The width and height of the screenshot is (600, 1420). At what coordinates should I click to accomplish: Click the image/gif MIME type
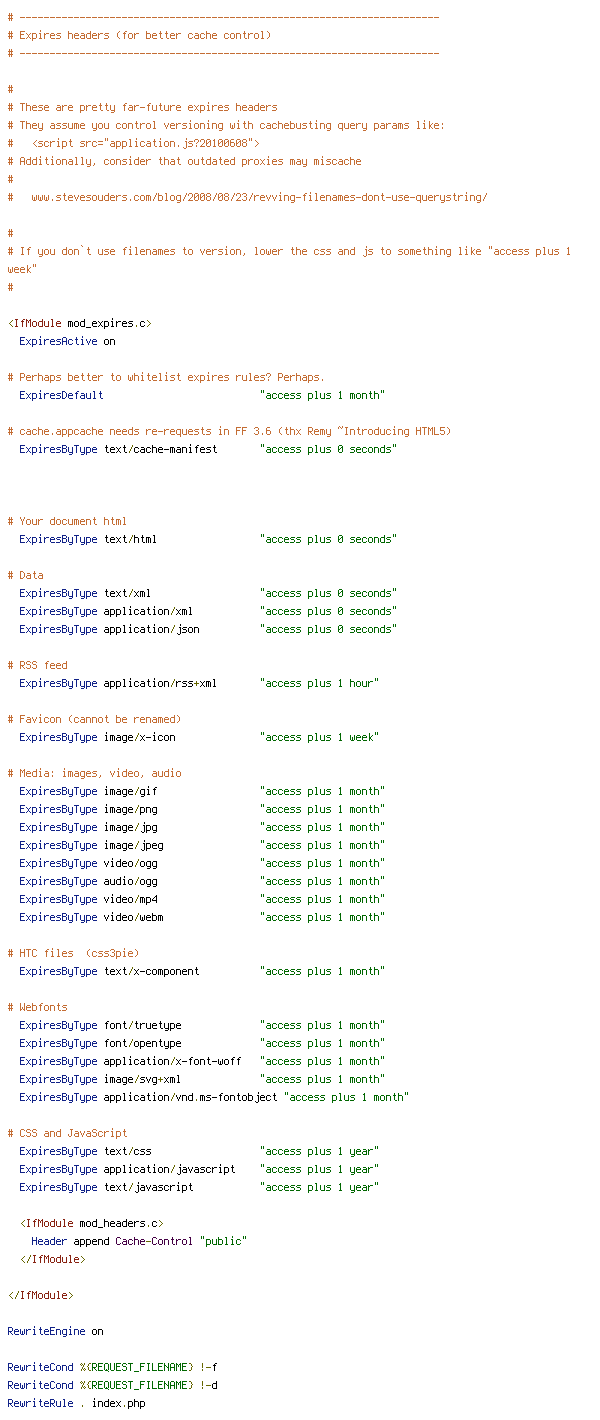tap(131, 791)
